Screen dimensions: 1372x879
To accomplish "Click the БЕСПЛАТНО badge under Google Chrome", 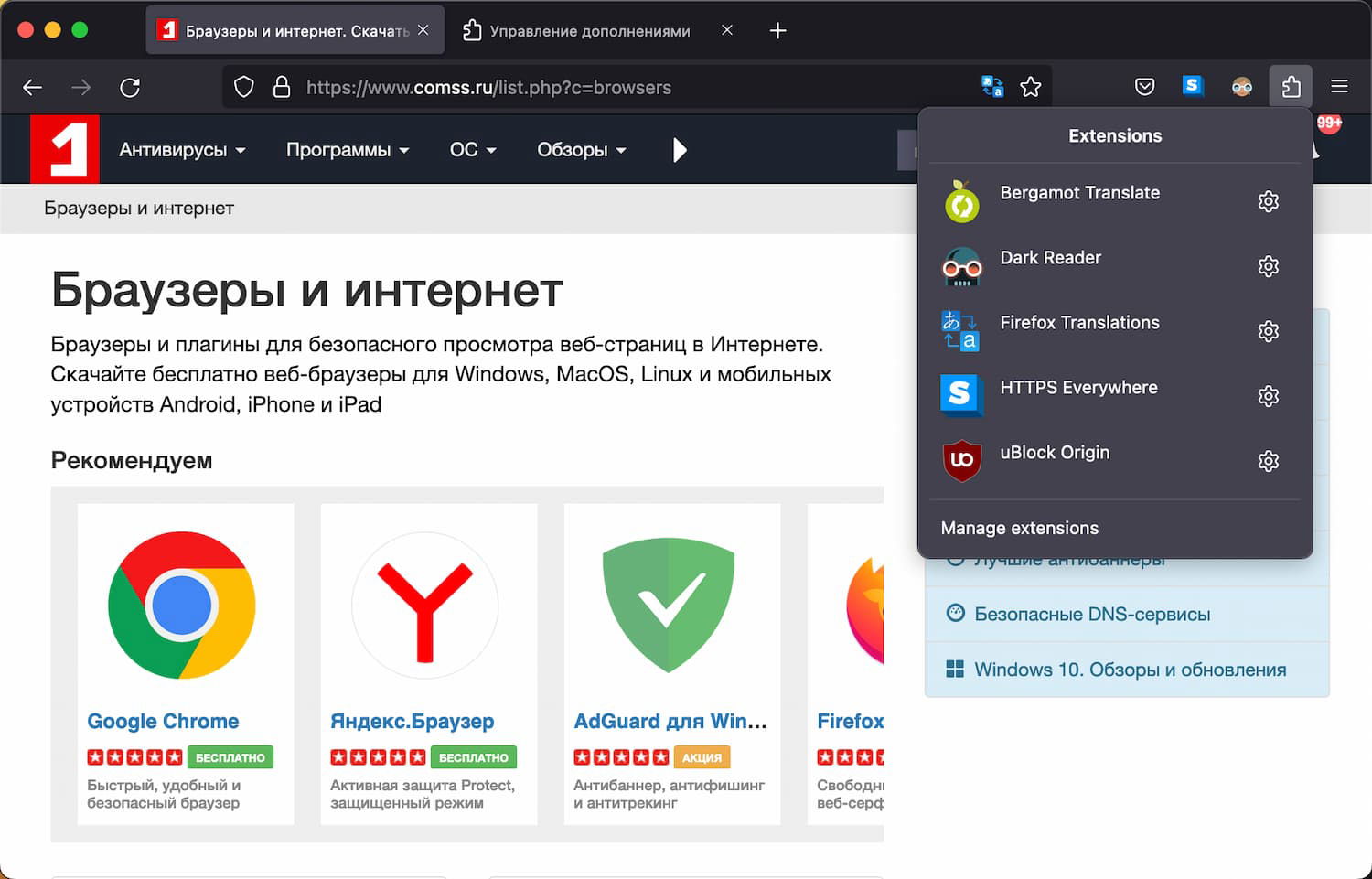I will (230, 757).
